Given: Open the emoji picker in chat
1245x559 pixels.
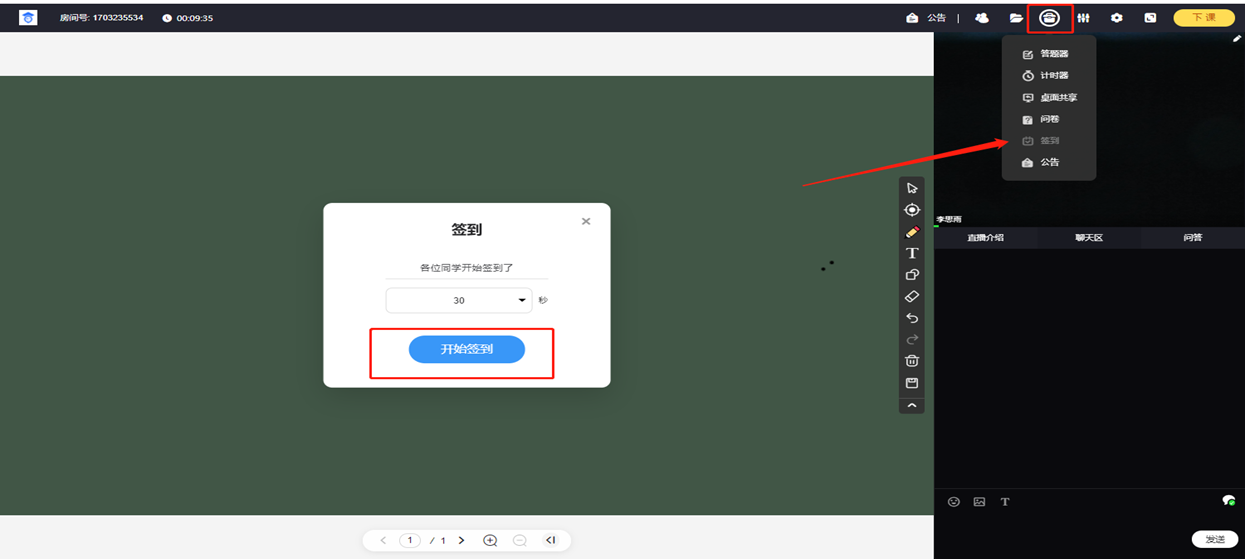Looking at the screenshot, I should click(954, 502).
